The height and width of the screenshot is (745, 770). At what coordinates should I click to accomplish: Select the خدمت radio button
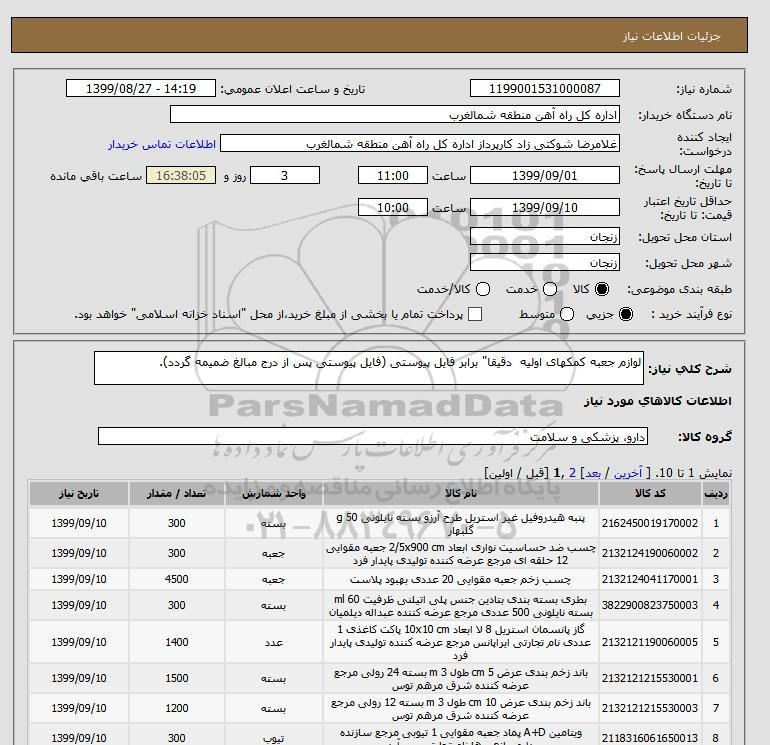coord(550,289)
